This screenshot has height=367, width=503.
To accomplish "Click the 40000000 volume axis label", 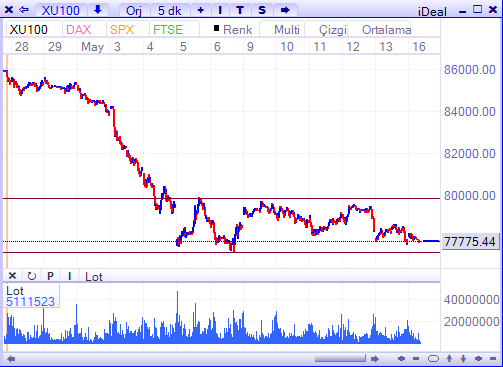I will click(471, 300).
